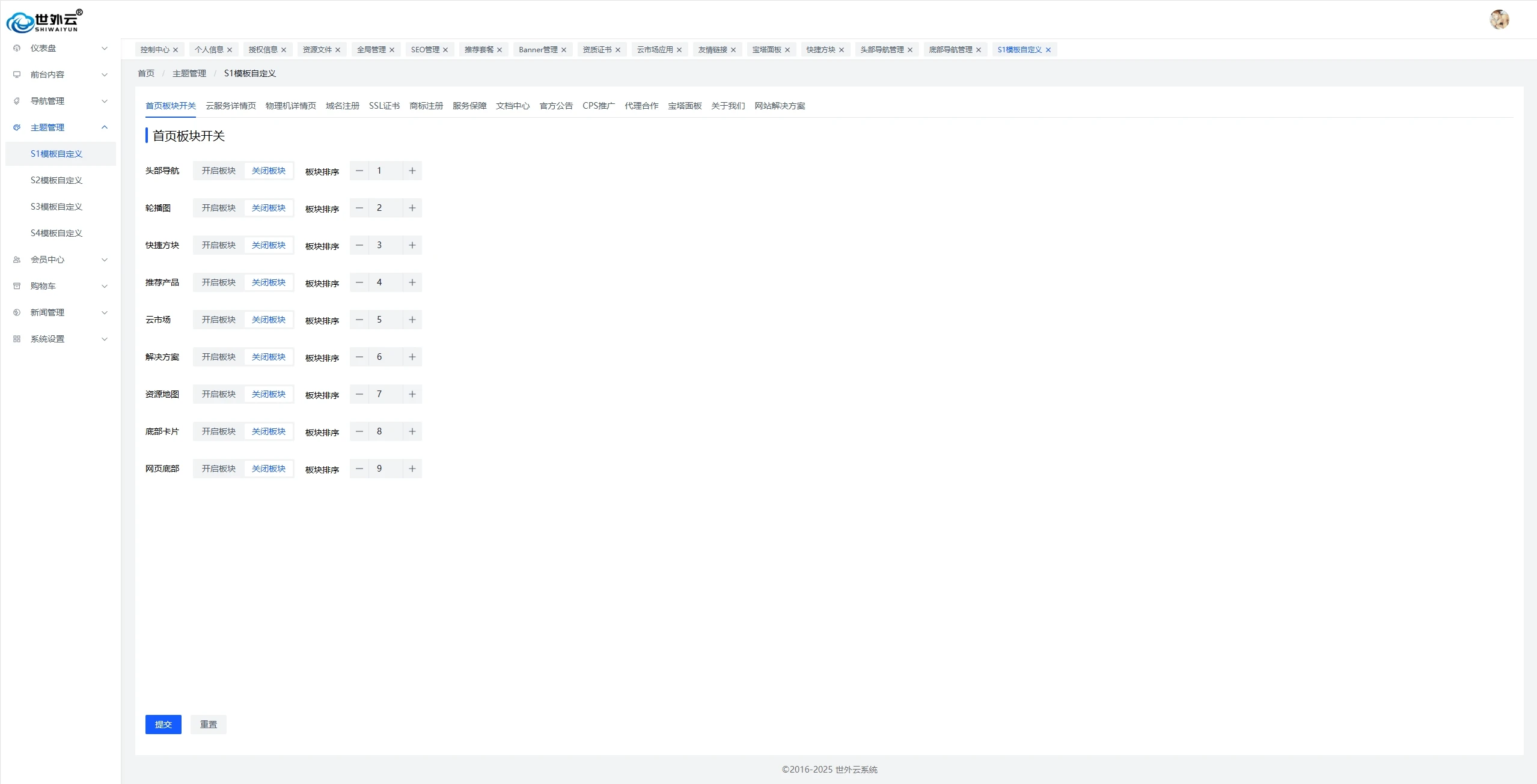Image resolution: width=1537 pixels, height=784 pixels.
Task: Open the 宝塔面板 settings tab
Action: 685,106
